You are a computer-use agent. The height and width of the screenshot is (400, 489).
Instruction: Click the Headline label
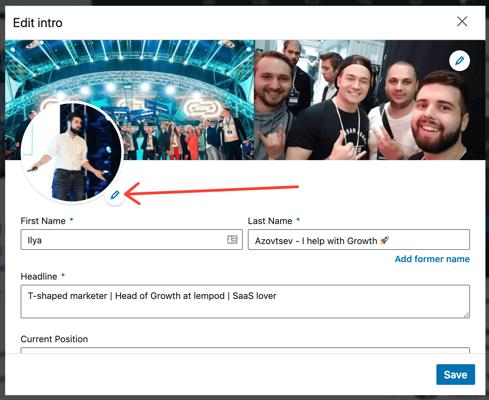pos(39,277)
